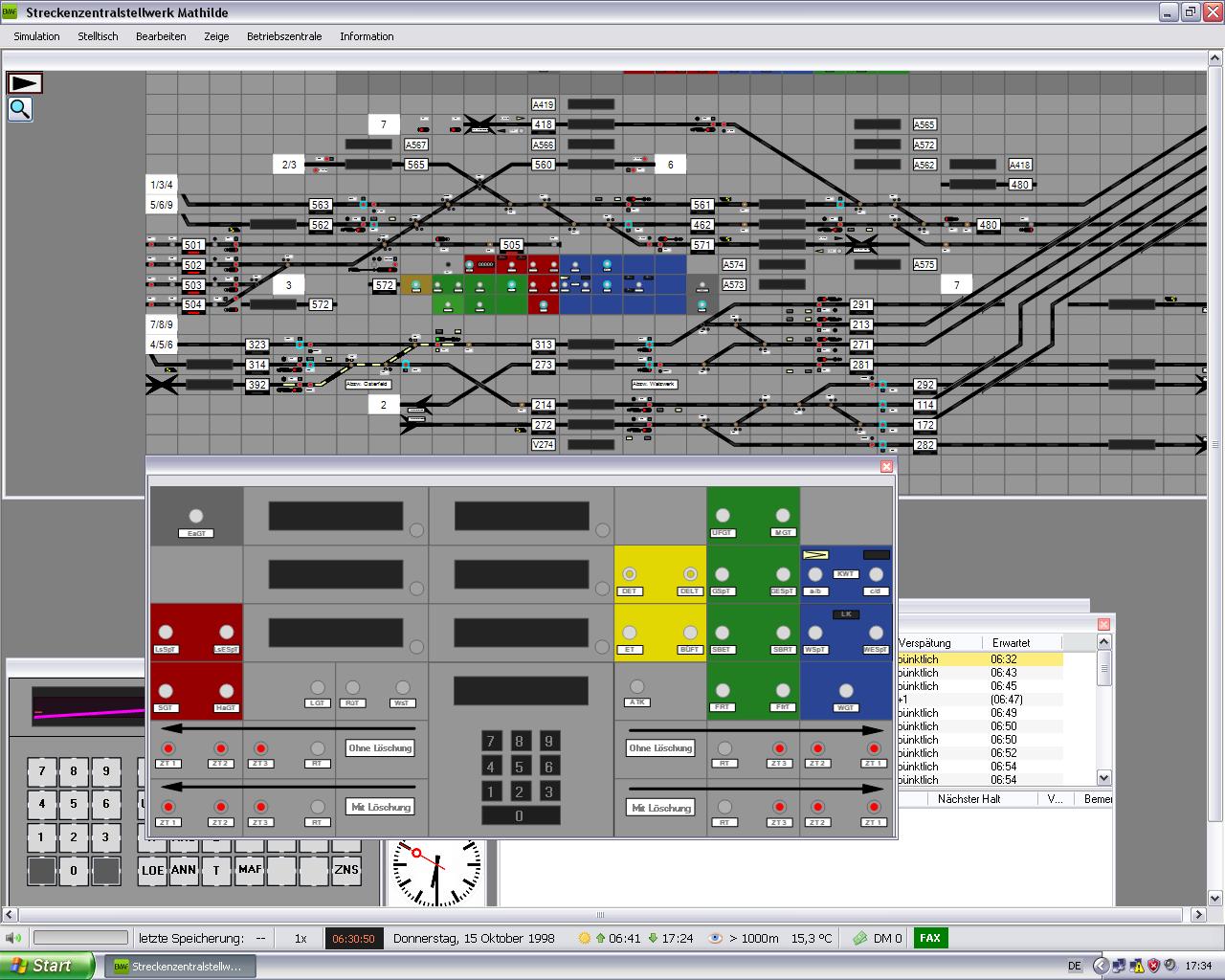1225x980 pixels.
Task: Open the Stelltisch menu
Action: click(x=98, y=36)
